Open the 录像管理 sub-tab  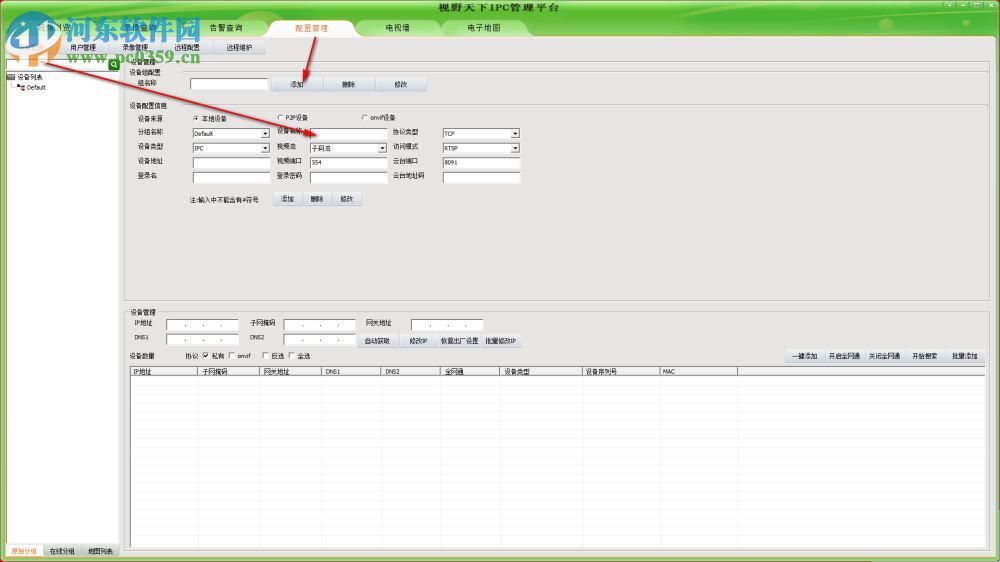pyautogui.click(x=135, y=48)
